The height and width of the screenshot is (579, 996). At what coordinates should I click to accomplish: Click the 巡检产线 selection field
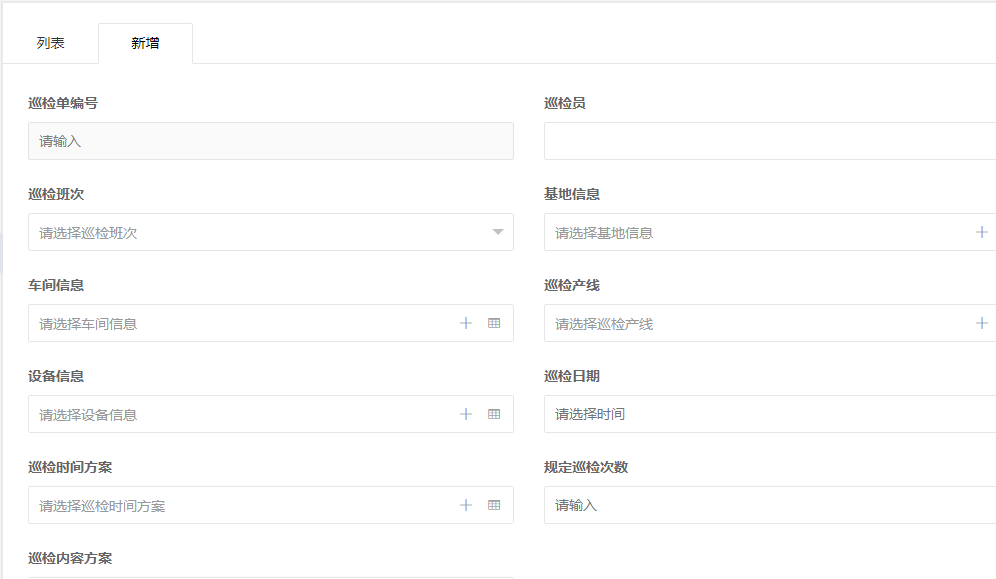pos(750,323)
